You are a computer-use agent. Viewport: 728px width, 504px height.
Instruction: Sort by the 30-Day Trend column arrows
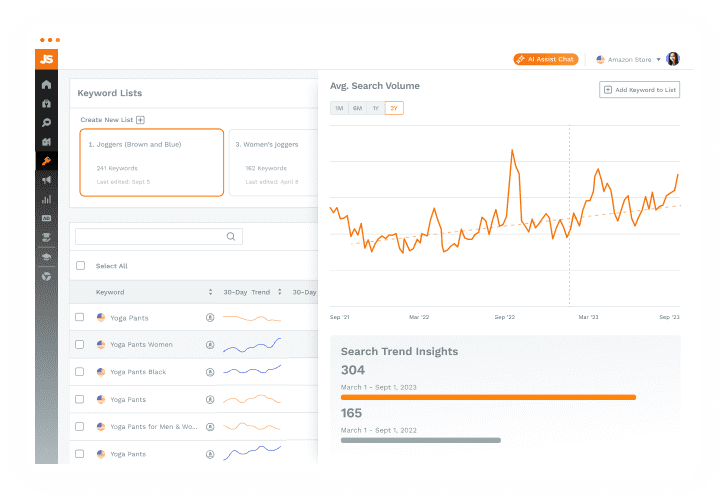point(280,292)
